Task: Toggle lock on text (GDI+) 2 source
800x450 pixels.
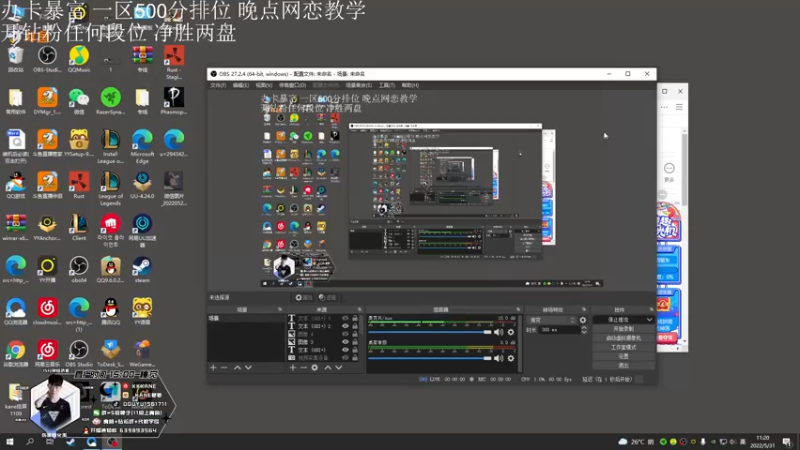Action: (355, 326)
